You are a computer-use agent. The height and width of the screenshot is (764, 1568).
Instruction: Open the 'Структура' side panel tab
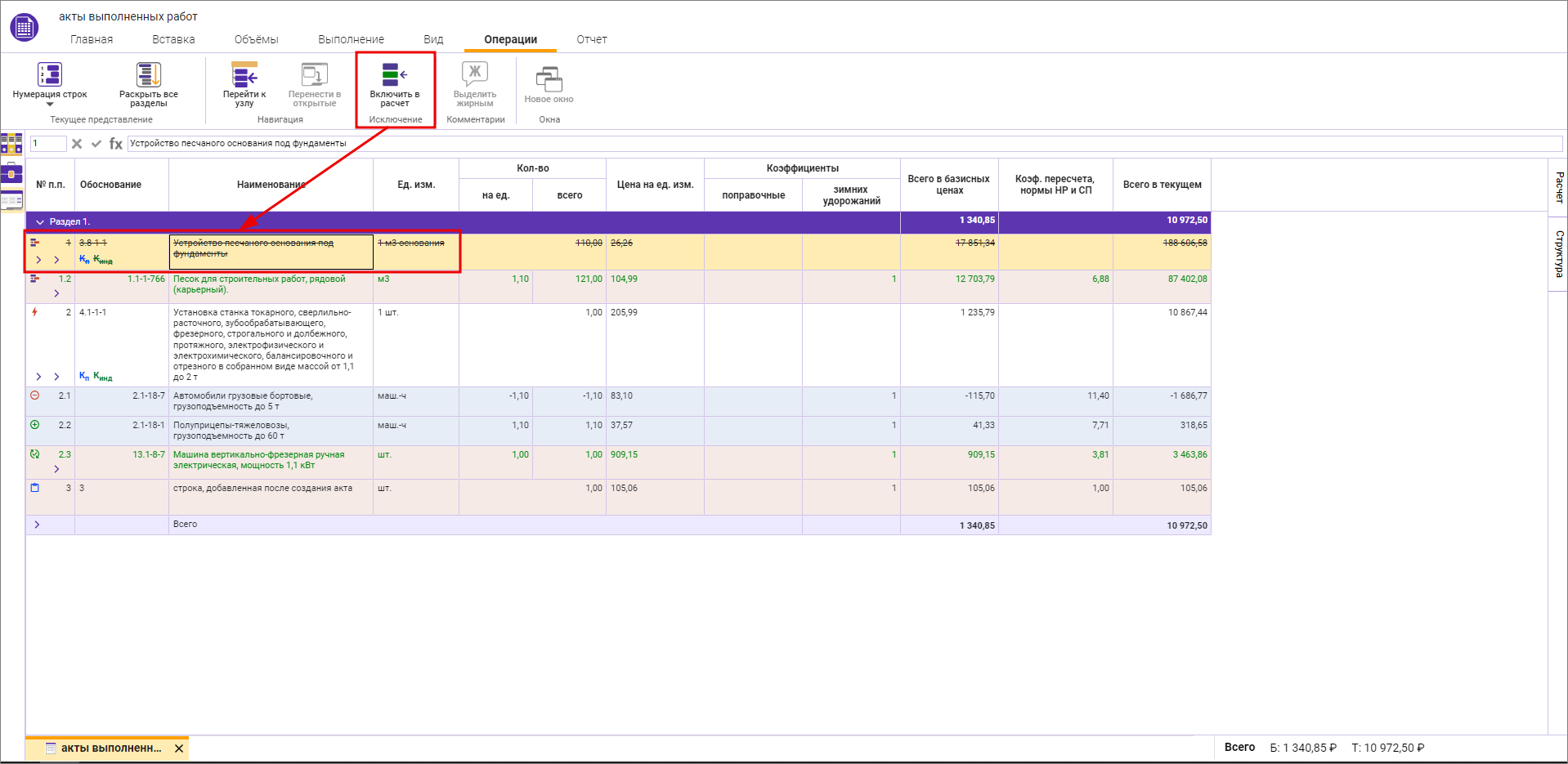tap(1559, 253)
